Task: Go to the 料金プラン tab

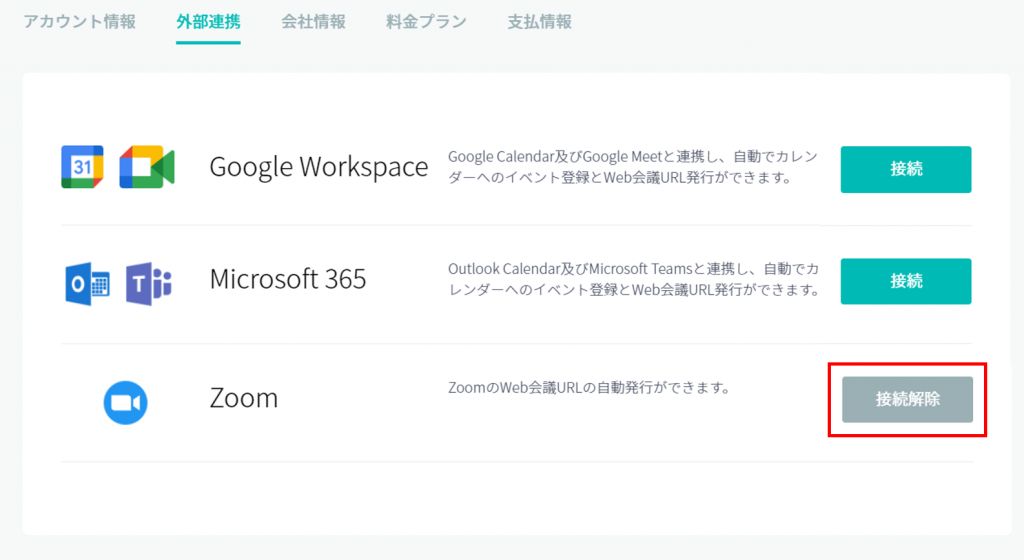Action: pyautogui.click(x=426, y=22)
